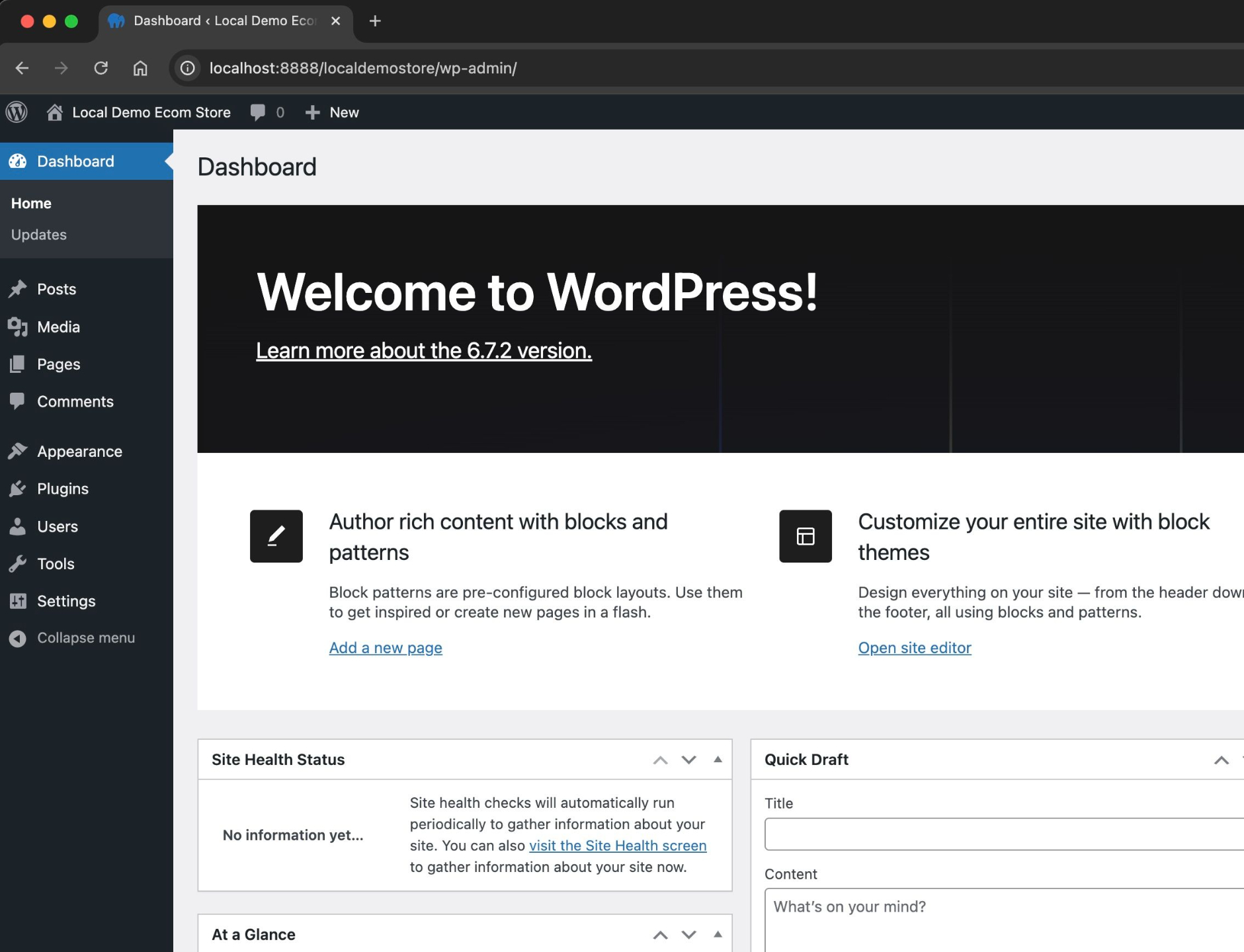
Task: Click the Pages icon in sidebar
Action: click(18, 364)
